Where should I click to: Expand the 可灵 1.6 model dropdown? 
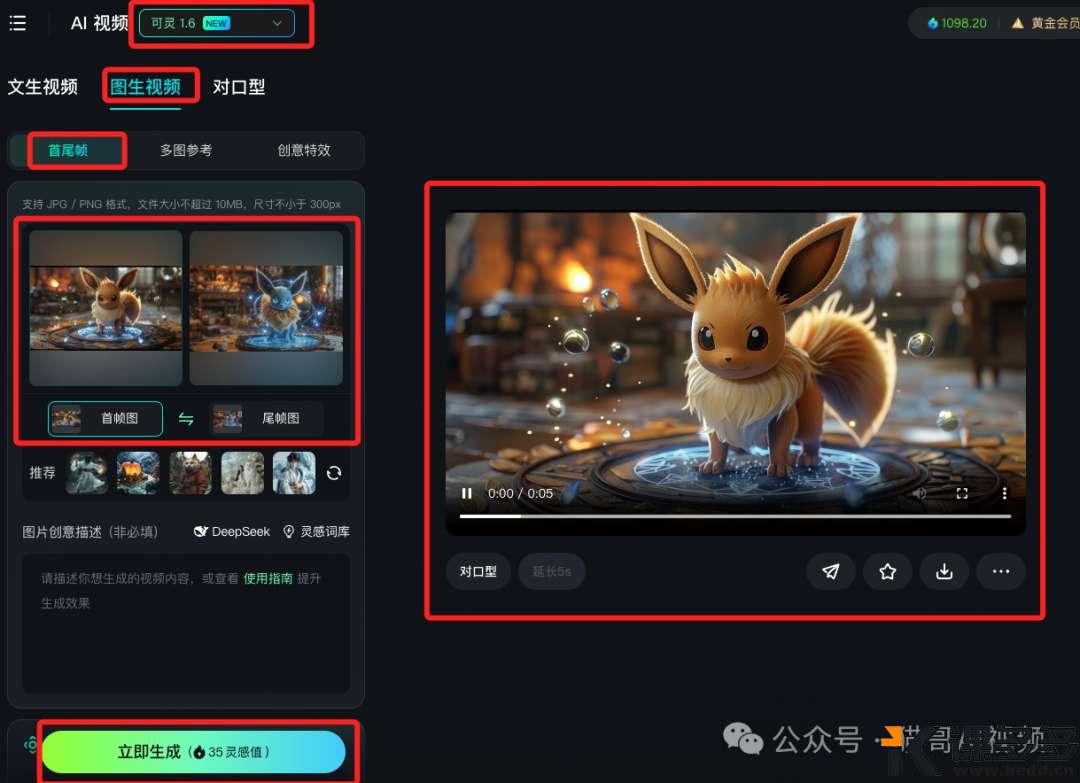(x=216, y=23)
